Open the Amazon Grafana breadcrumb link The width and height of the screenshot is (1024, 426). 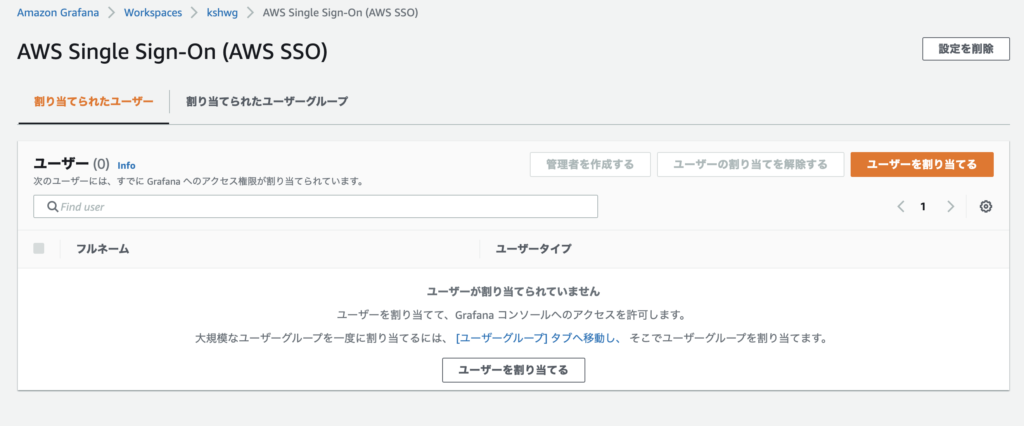coord(58,12)
